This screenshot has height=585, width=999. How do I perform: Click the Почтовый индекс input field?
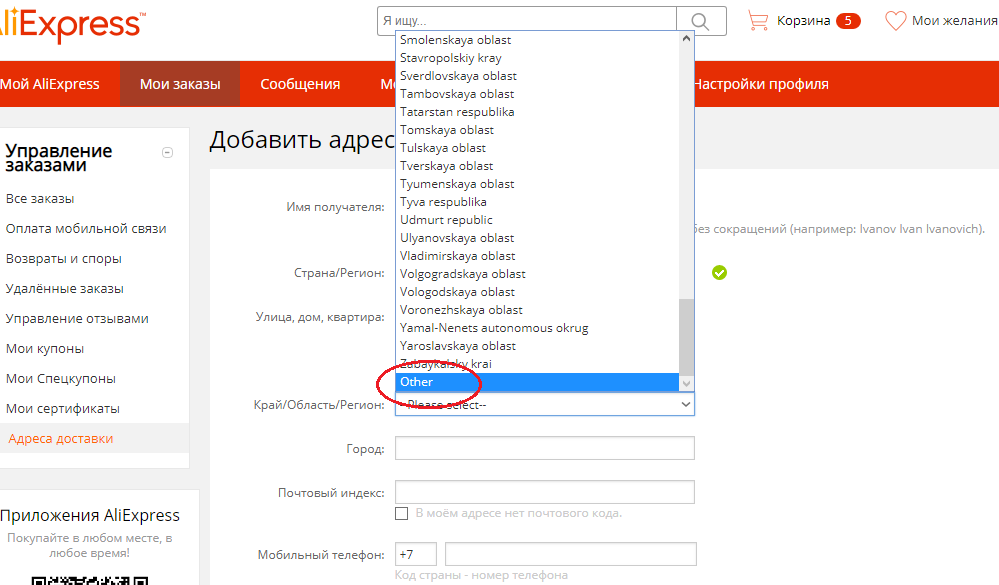coord(545,492)
